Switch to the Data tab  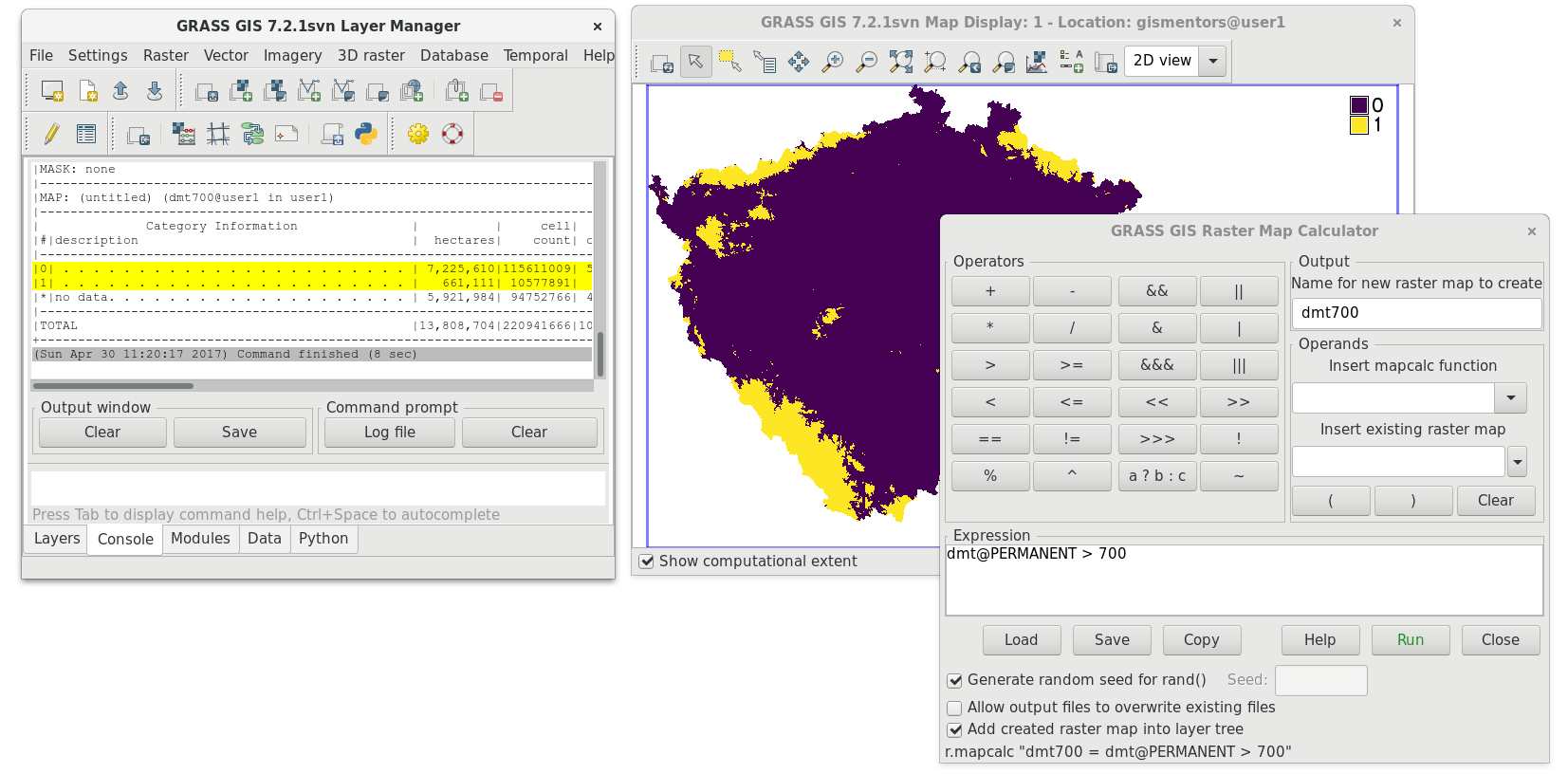click(x=265, y=539)
